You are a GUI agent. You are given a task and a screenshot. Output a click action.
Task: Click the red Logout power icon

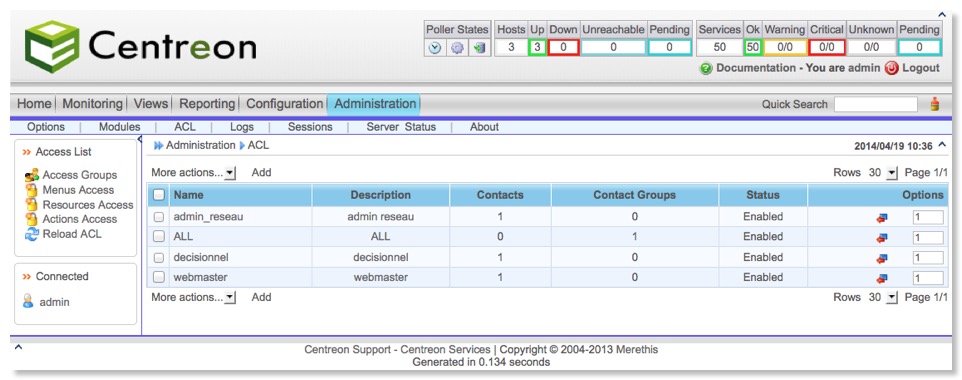[891, 68]
